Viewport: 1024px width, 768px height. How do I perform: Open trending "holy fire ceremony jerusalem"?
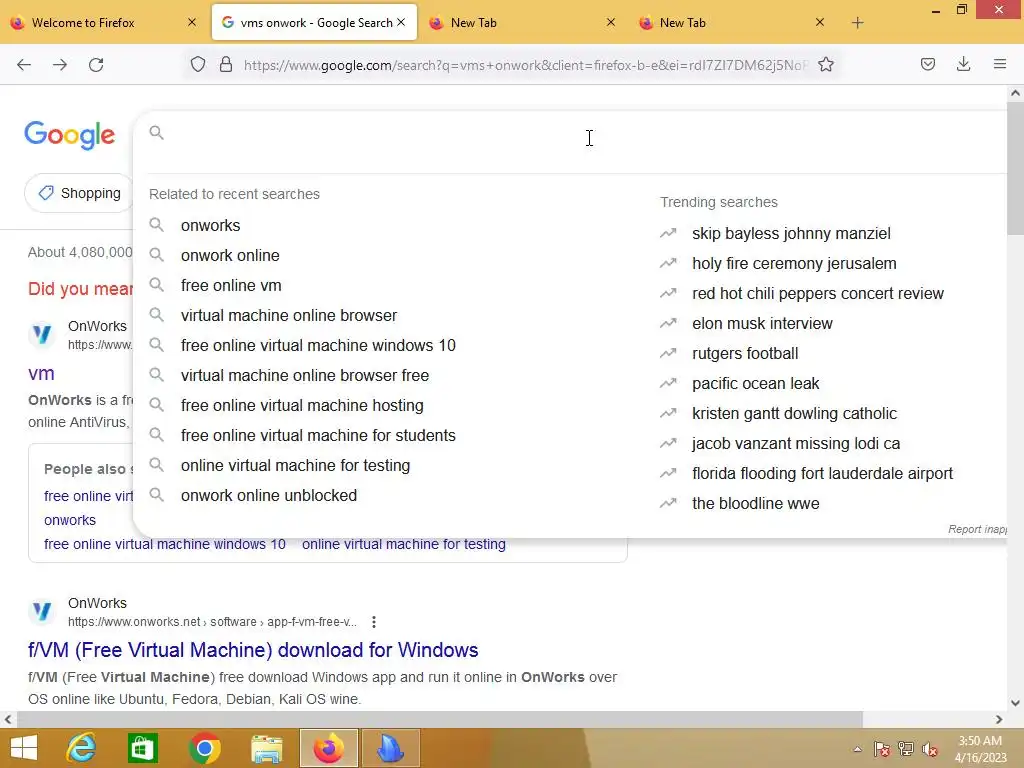point(794,263)
